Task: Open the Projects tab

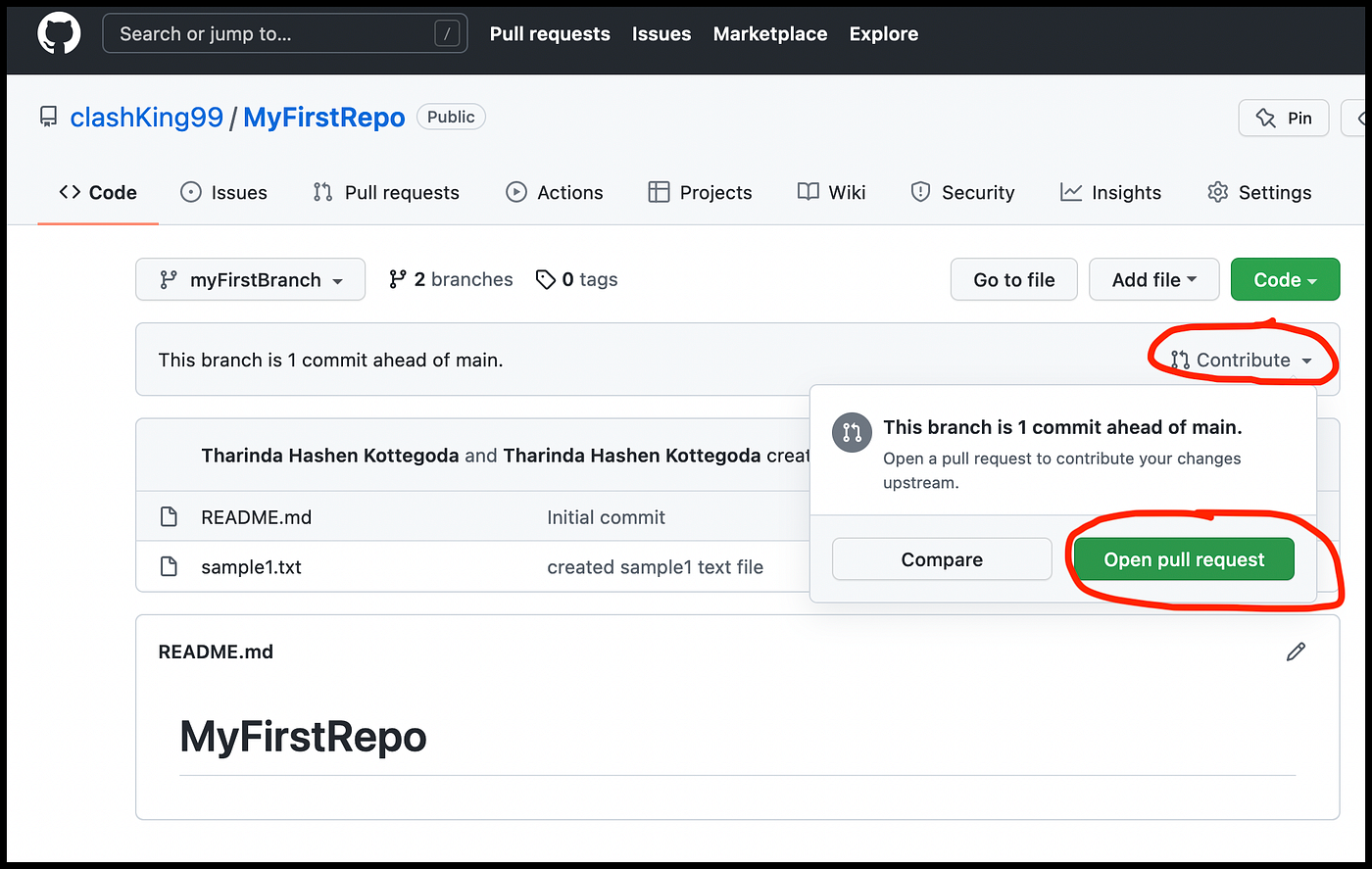Action: (701, 192)
